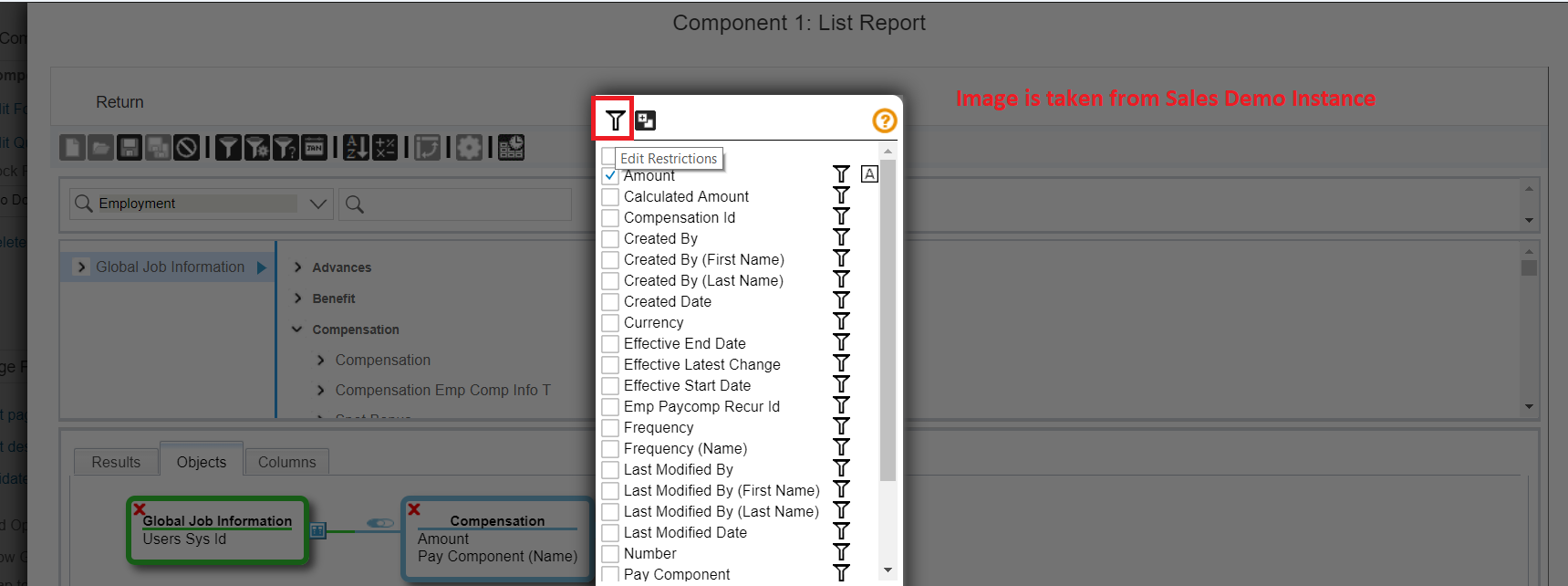The image size is (1568, 586).
Task: Toggle the join switch between objects
Action: click(x=380, y=523)
